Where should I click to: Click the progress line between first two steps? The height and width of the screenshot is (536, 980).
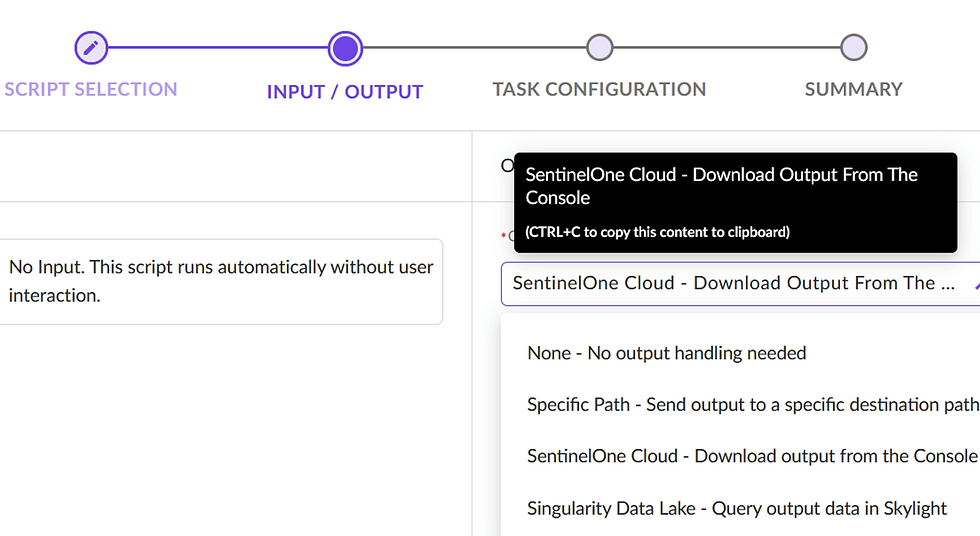tap(218, 47)
